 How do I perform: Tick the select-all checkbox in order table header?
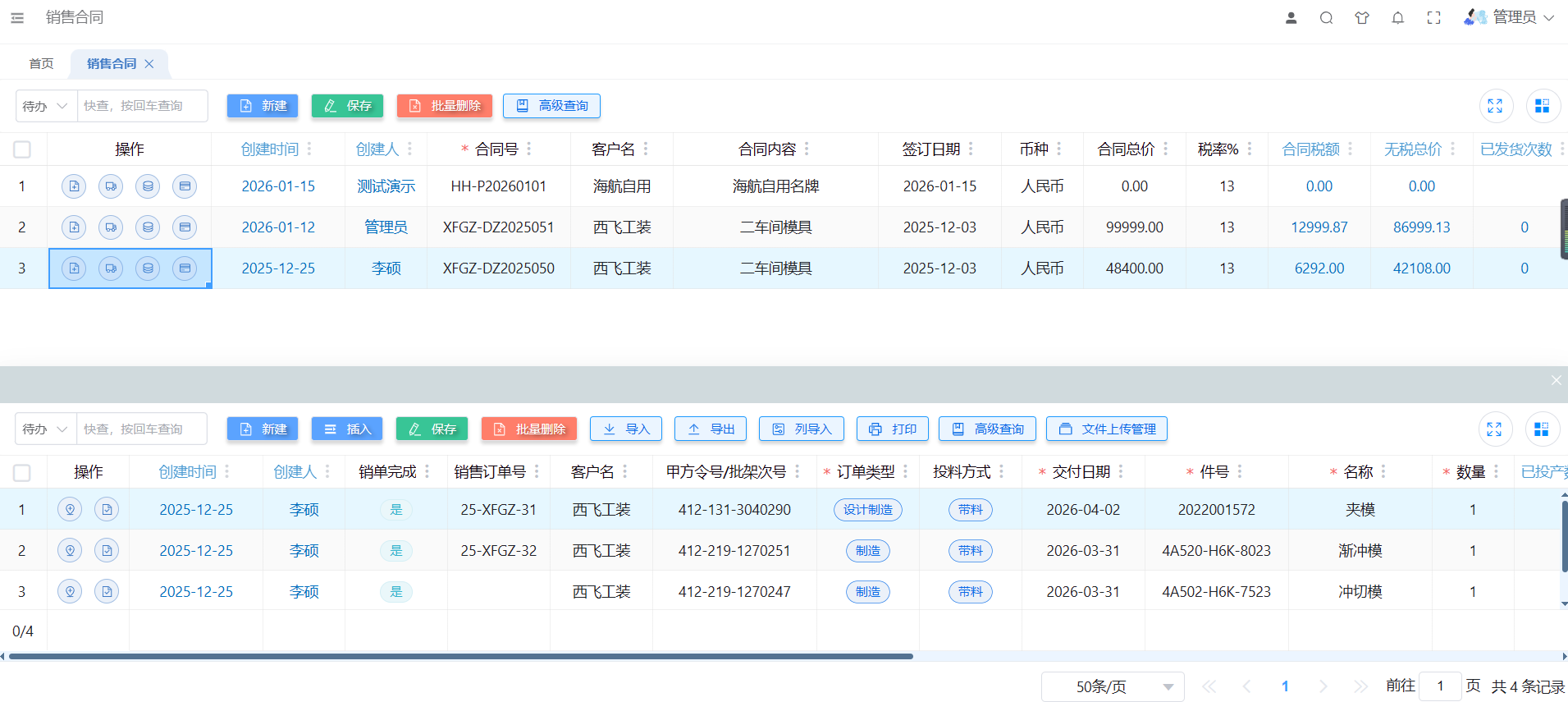tap(22, 473)
